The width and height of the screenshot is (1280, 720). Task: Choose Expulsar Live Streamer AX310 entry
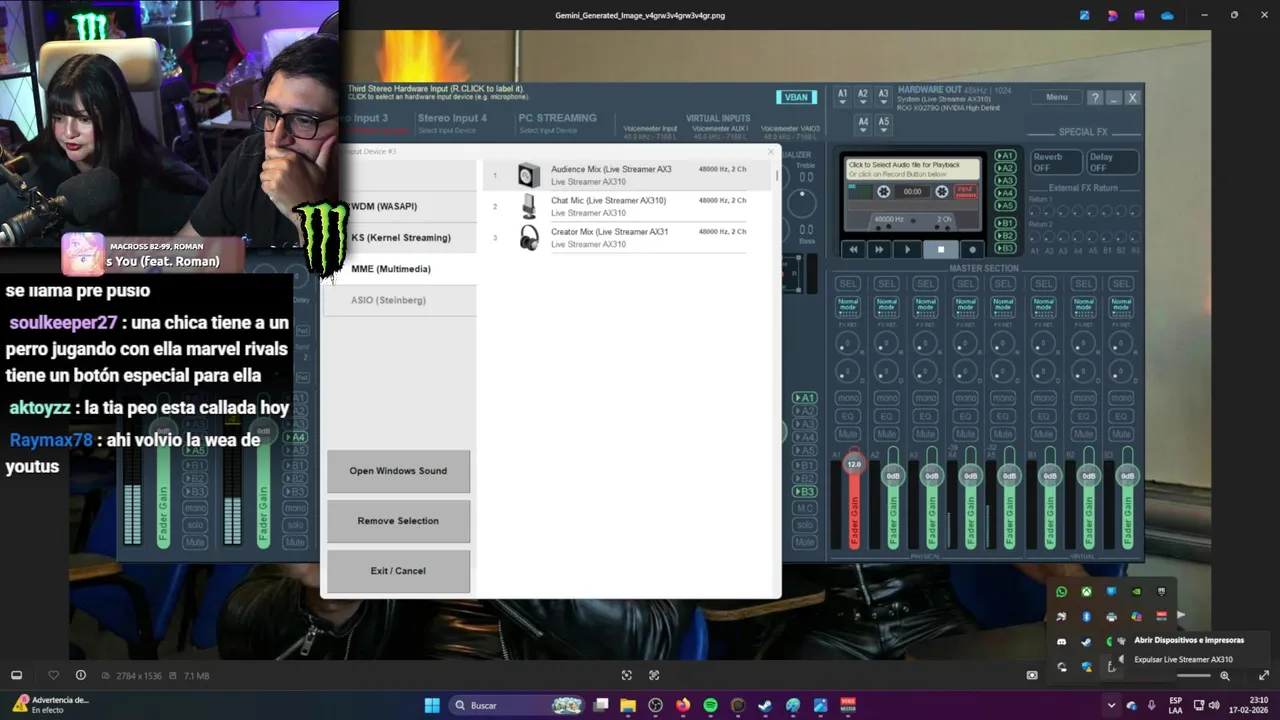(x=1183, y=660)
